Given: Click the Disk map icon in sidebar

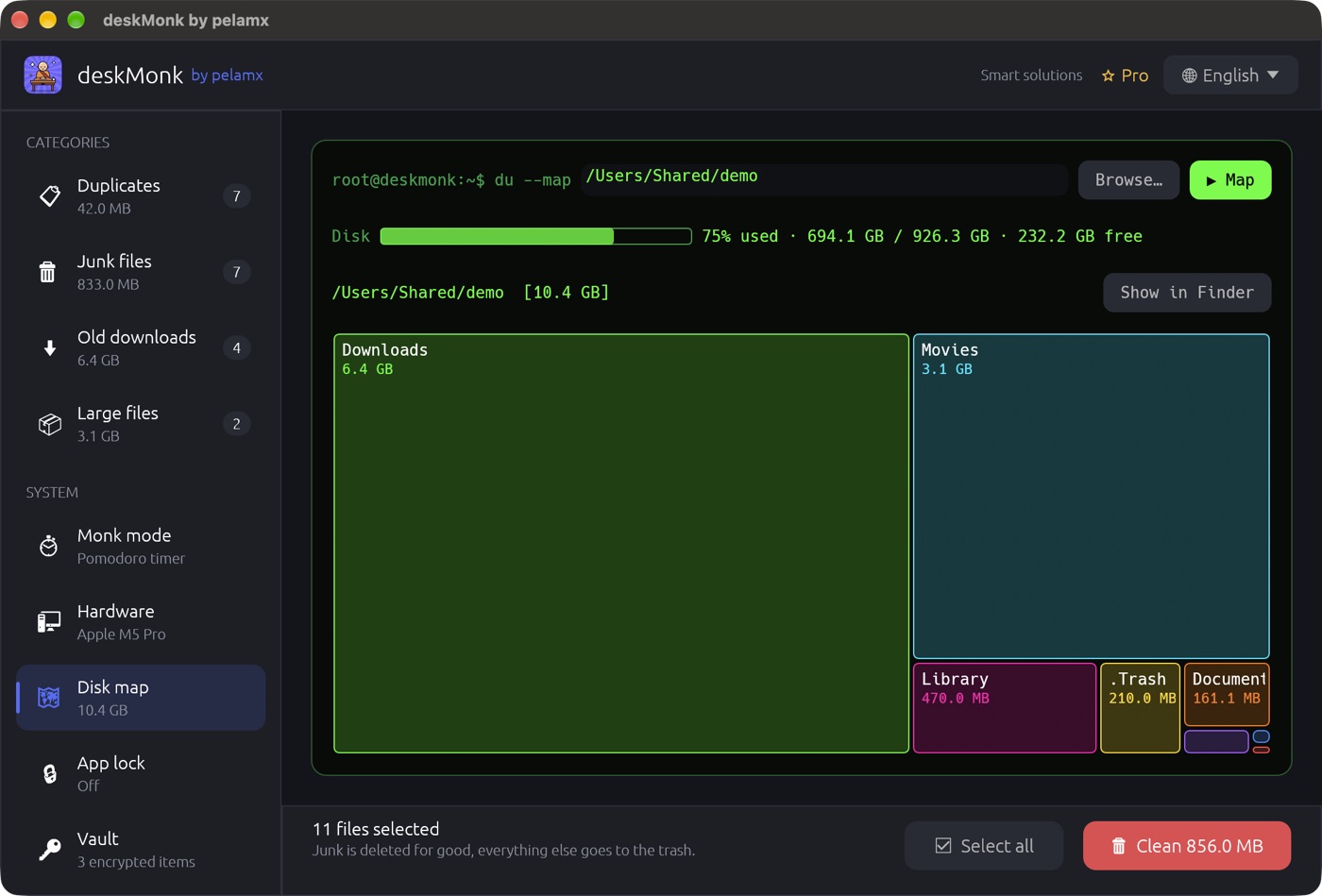Looking at the screenshot, I should point(49,698).
